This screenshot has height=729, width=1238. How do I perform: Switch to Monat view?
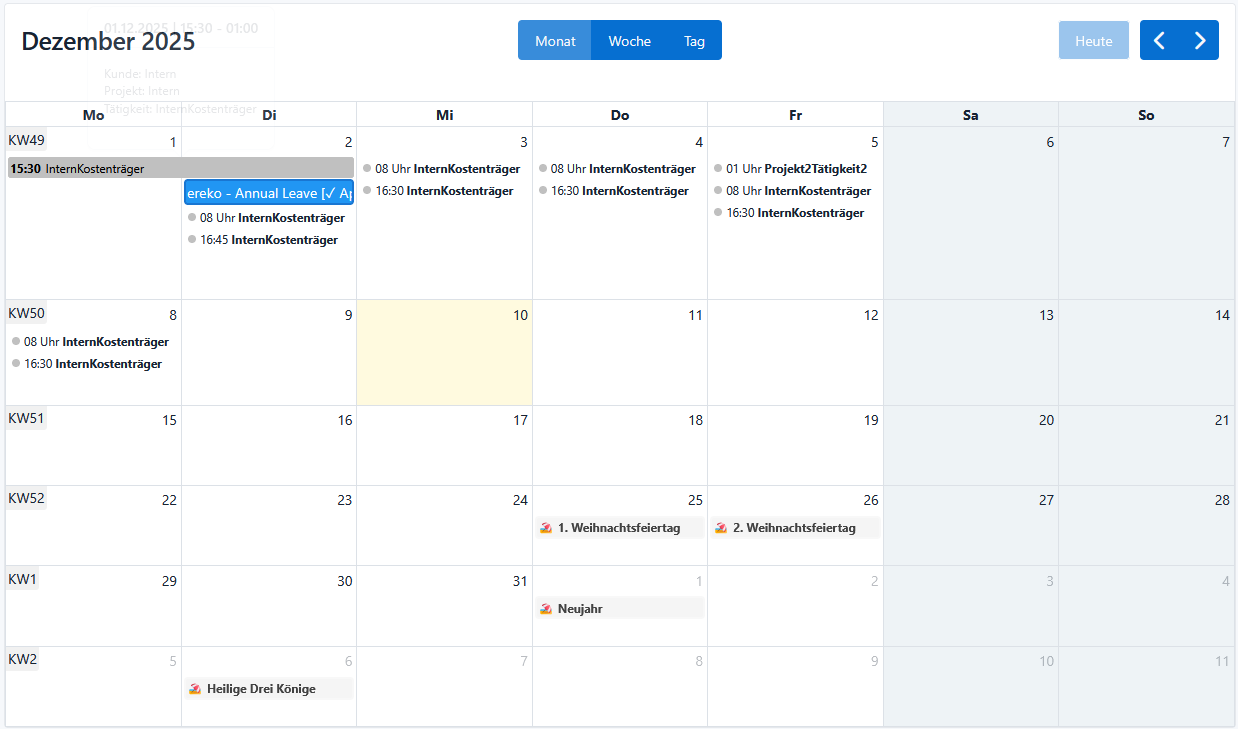coord(555,41)
